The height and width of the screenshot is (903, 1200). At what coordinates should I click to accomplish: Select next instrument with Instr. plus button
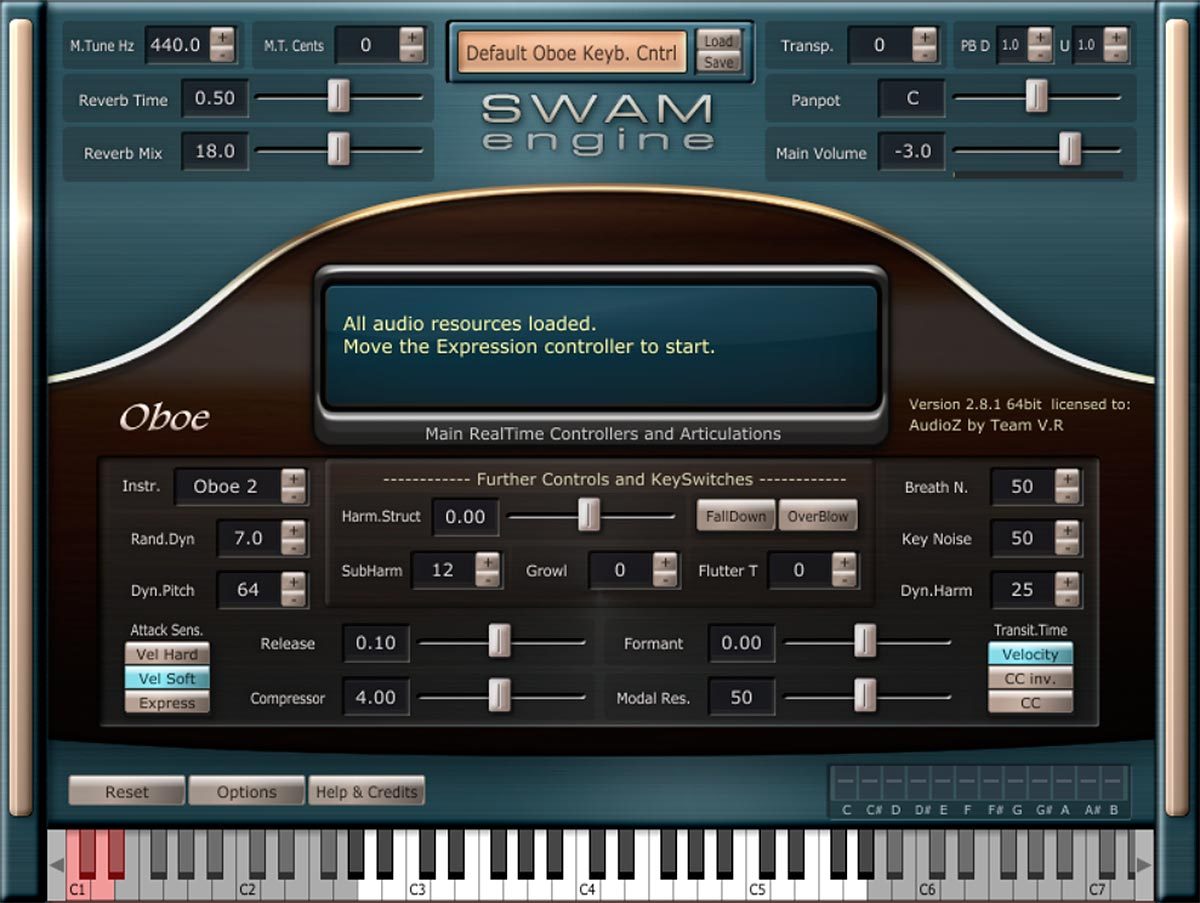[x=293, y=478]
